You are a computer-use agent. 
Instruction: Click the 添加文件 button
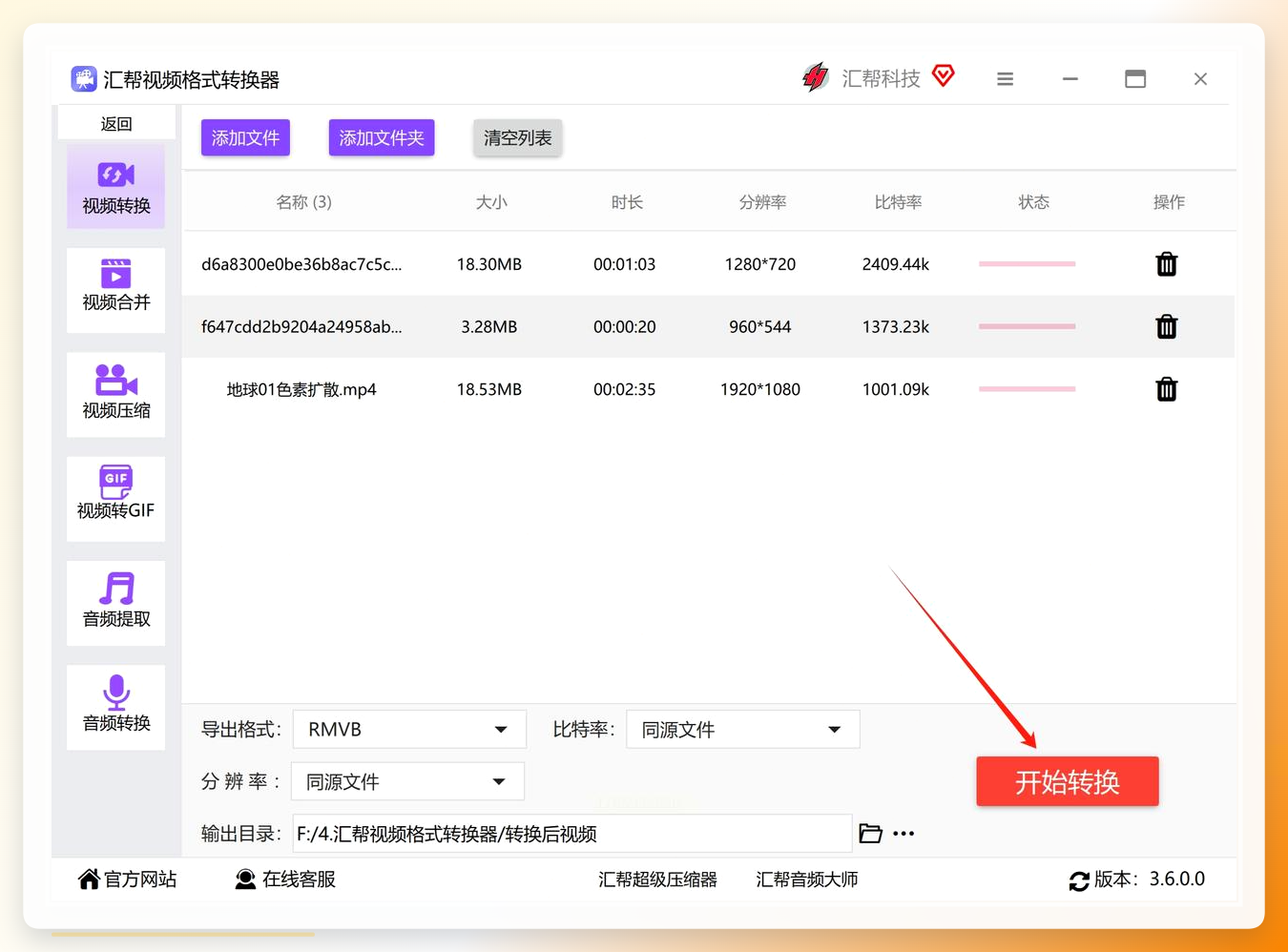coord(245,138)
